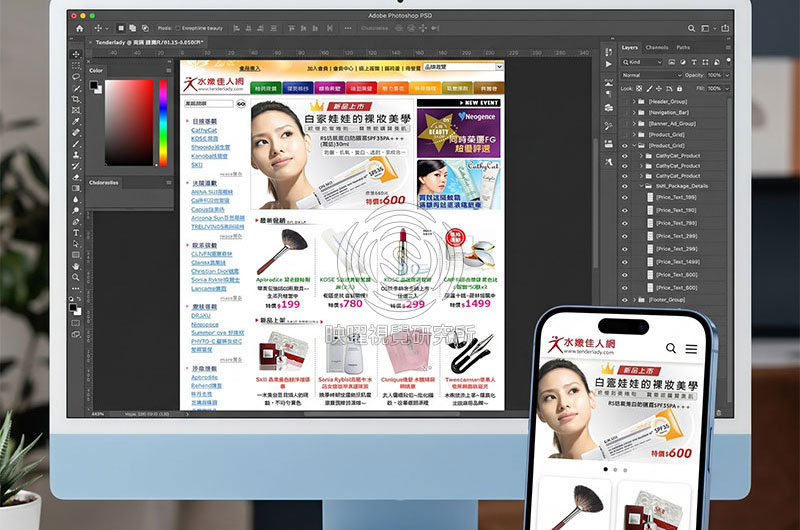Click the SKII link in sidebar
This screenshot has width=800, height=530.
[197, 165]
